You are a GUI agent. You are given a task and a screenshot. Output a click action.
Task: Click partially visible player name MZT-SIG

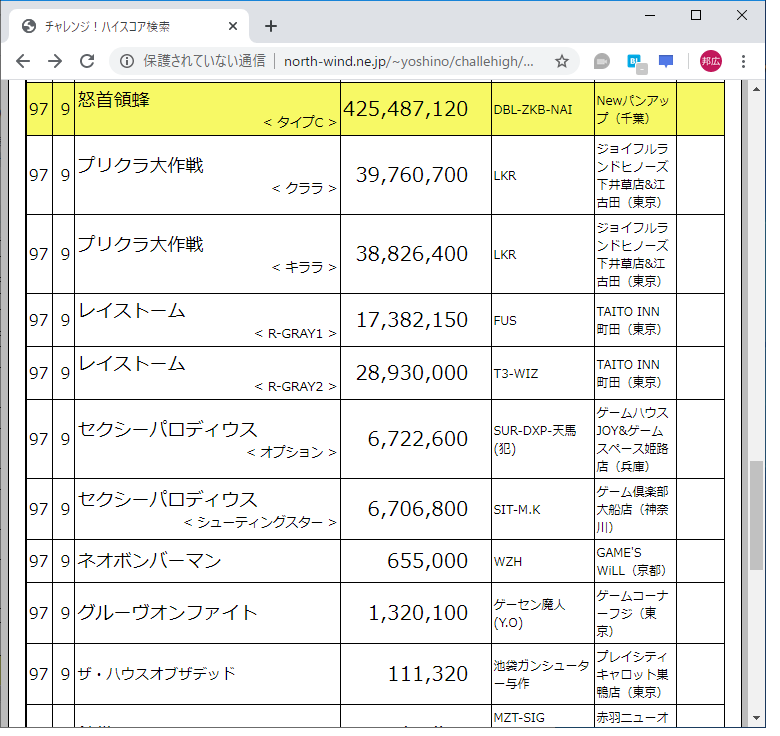coord(519,718)
